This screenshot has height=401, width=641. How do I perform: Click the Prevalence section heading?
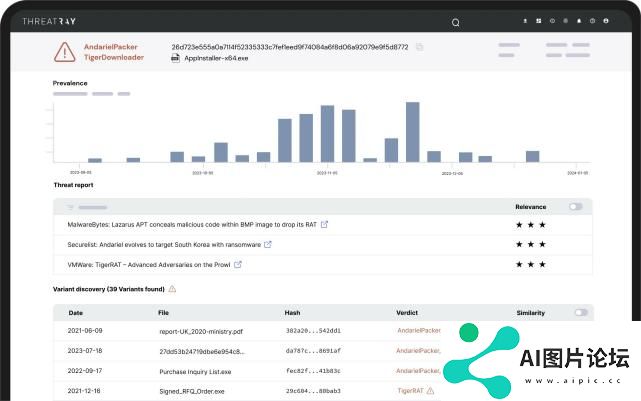pyautogui.click(x=70, y=83)
